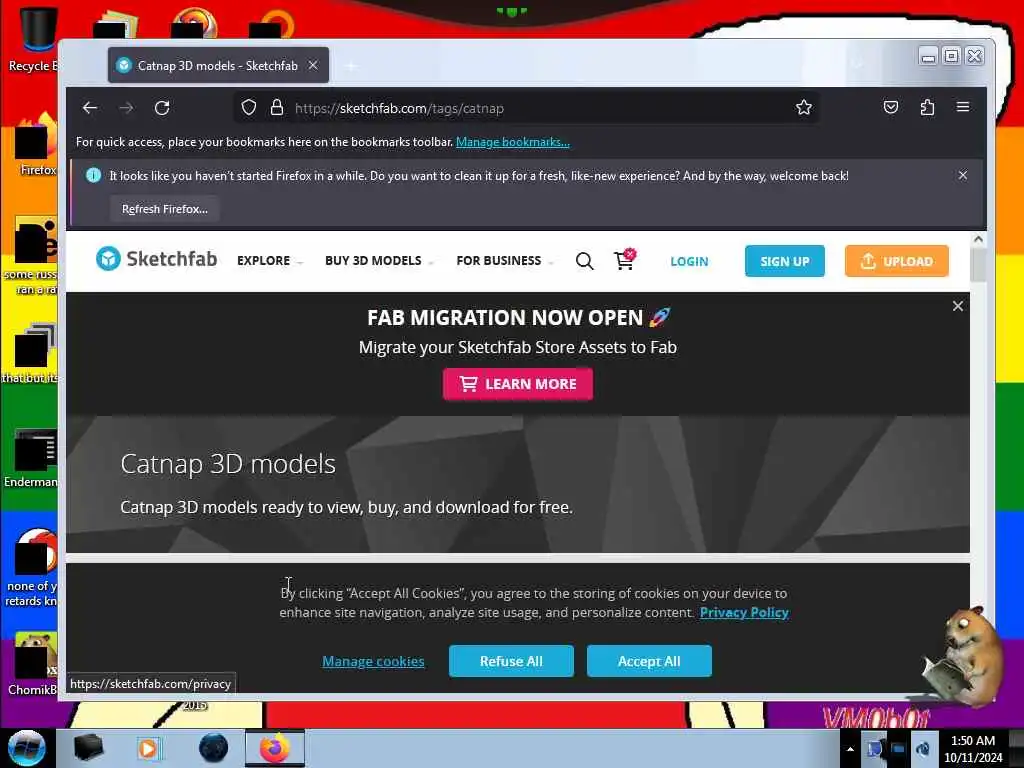Open the Manage cookies link
This screenshot has width=1024, height=768.
tap(373, 661)
